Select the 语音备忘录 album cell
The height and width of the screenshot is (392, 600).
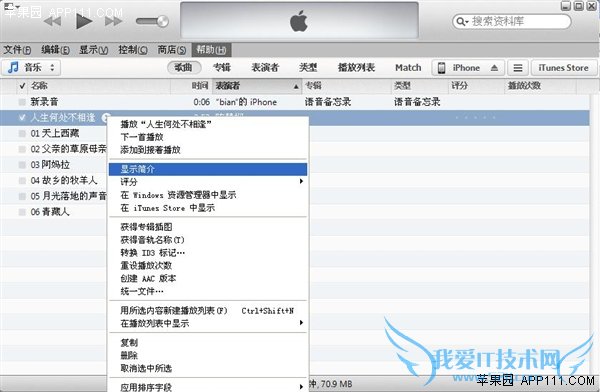tap(328, 102)
